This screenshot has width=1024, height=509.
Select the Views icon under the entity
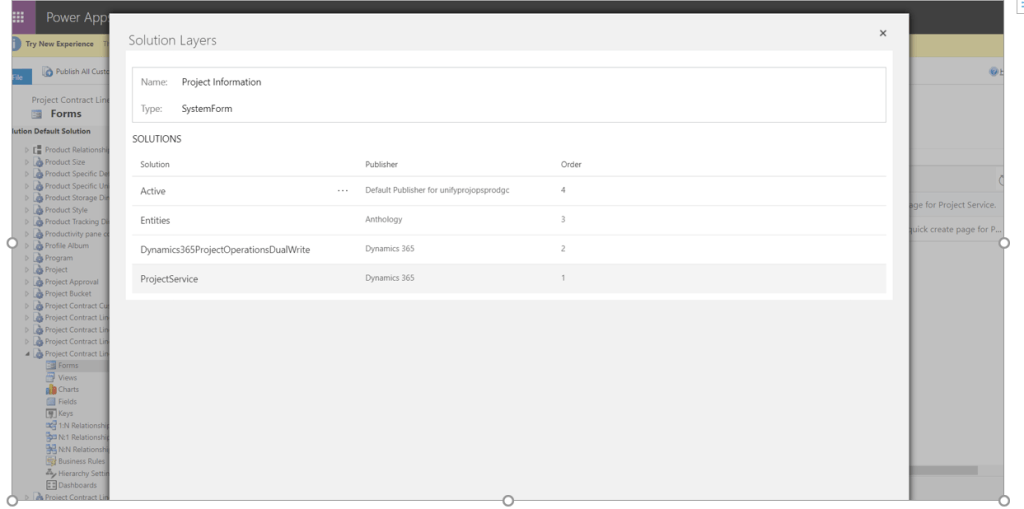(x=51, y=378)
